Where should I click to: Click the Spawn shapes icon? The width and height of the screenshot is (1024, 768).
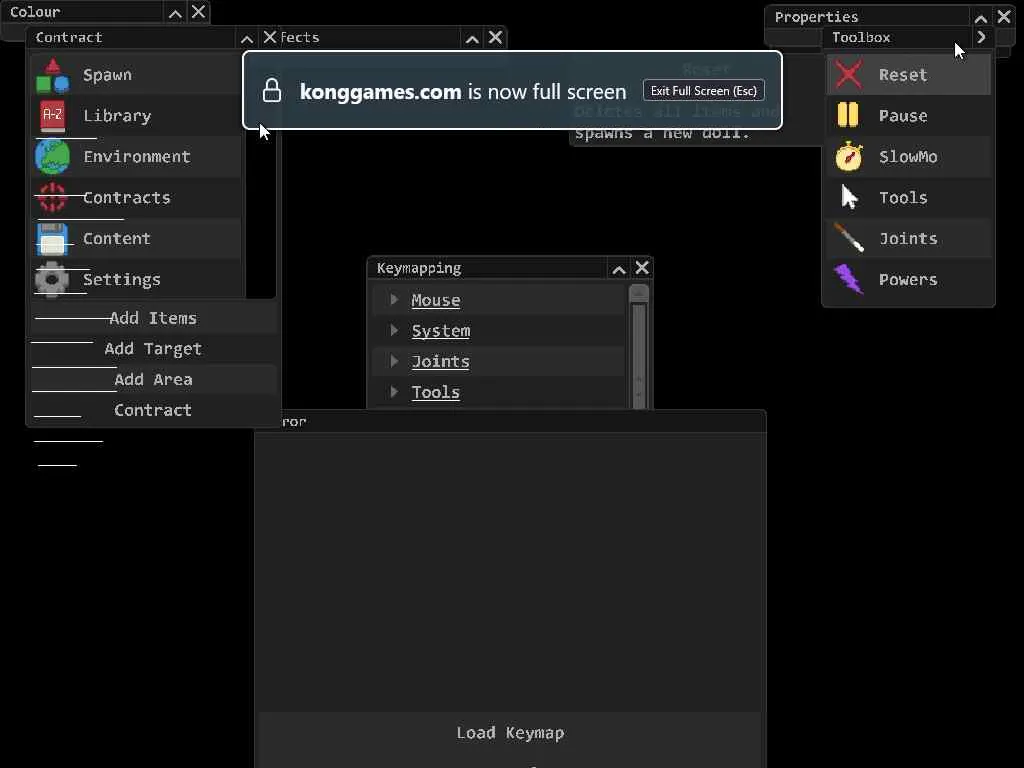(52, 75)
